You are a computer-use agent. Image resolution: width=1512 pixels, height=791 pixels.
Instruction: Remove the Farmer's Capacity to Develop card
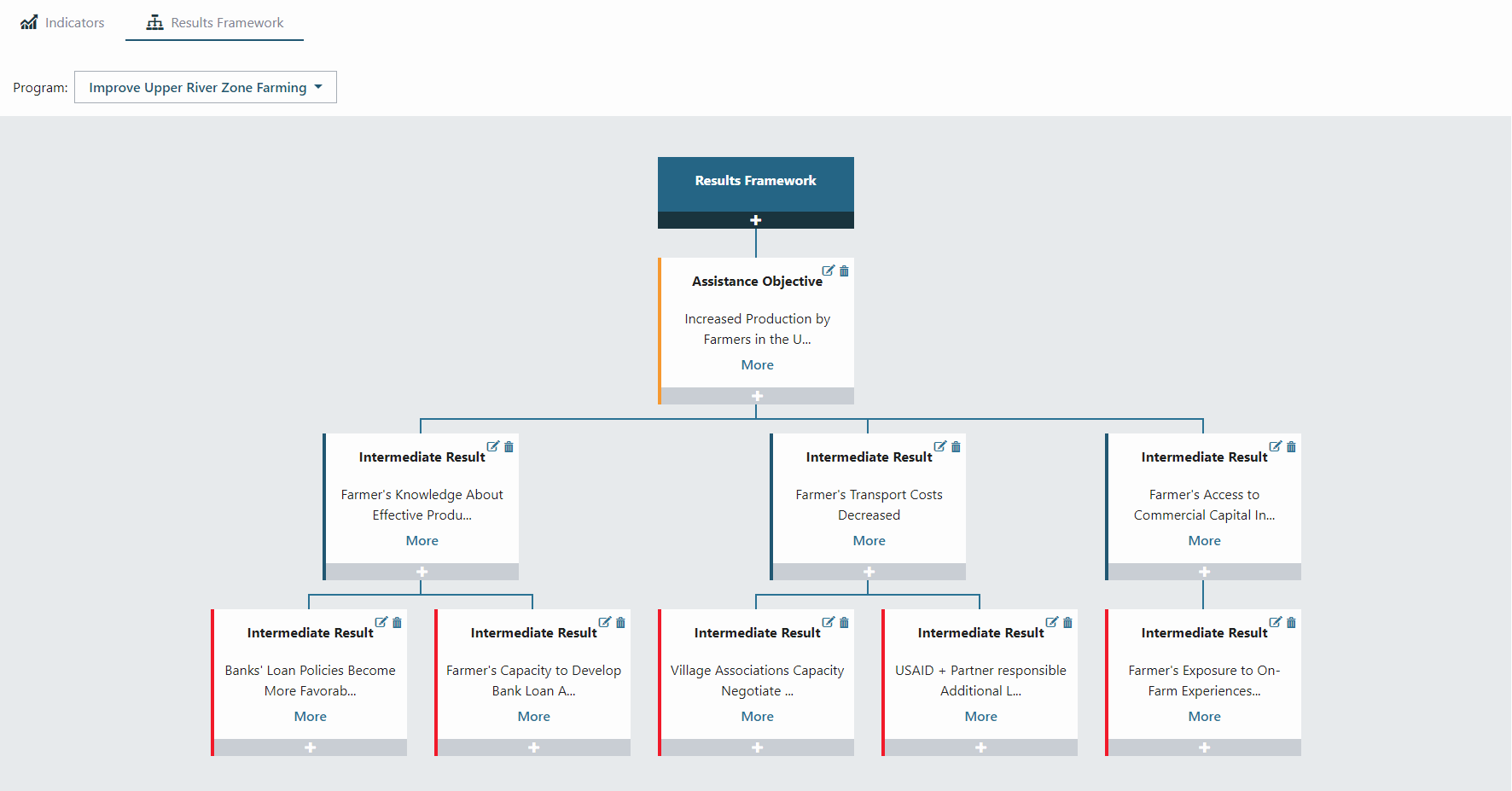point(620,623)
